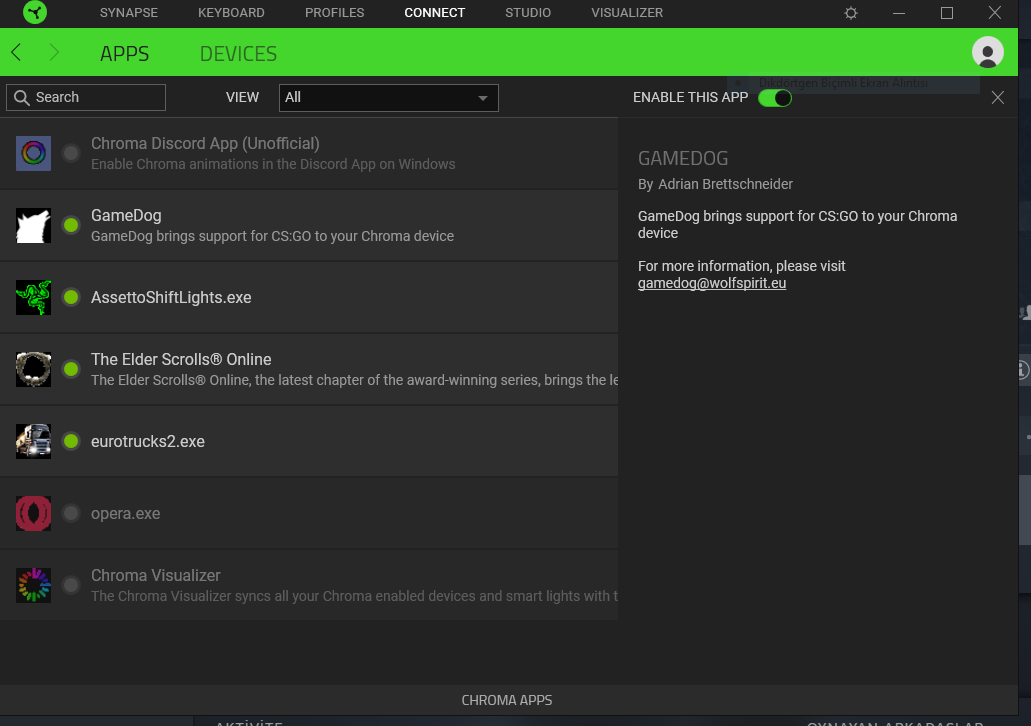Disable GameDog via its green dot

[71, 226]
